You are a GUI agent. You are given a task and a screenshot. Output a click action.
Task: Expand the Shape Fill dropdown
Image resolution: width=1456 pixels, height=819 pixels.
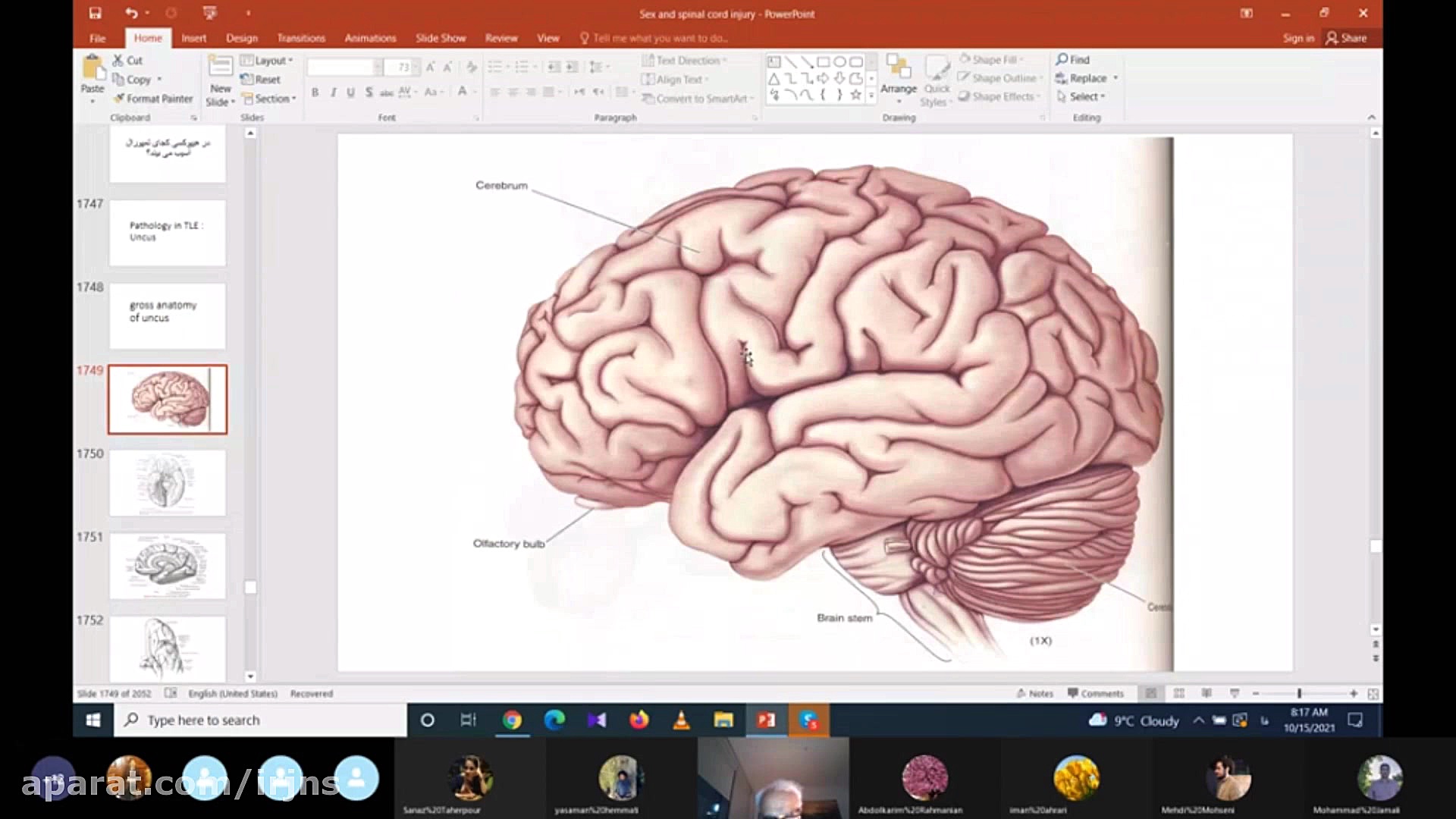991,59
